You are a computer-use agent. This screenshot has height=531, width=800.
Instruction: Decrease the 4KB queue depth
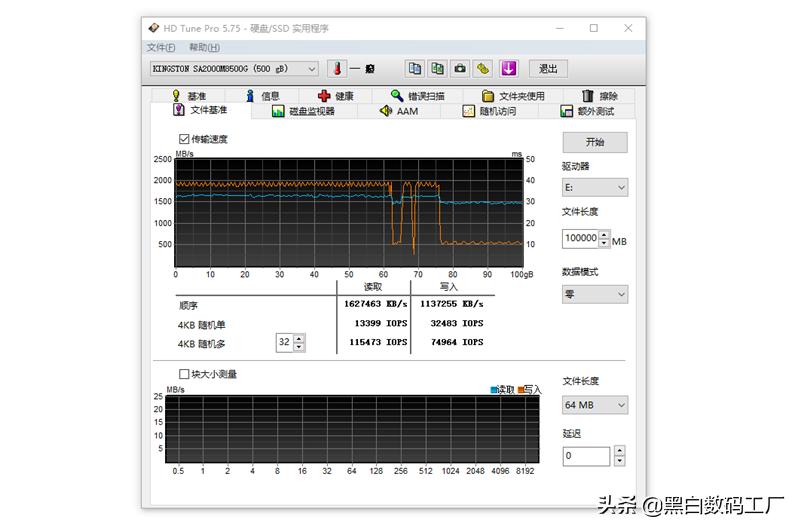click(299, 346)
